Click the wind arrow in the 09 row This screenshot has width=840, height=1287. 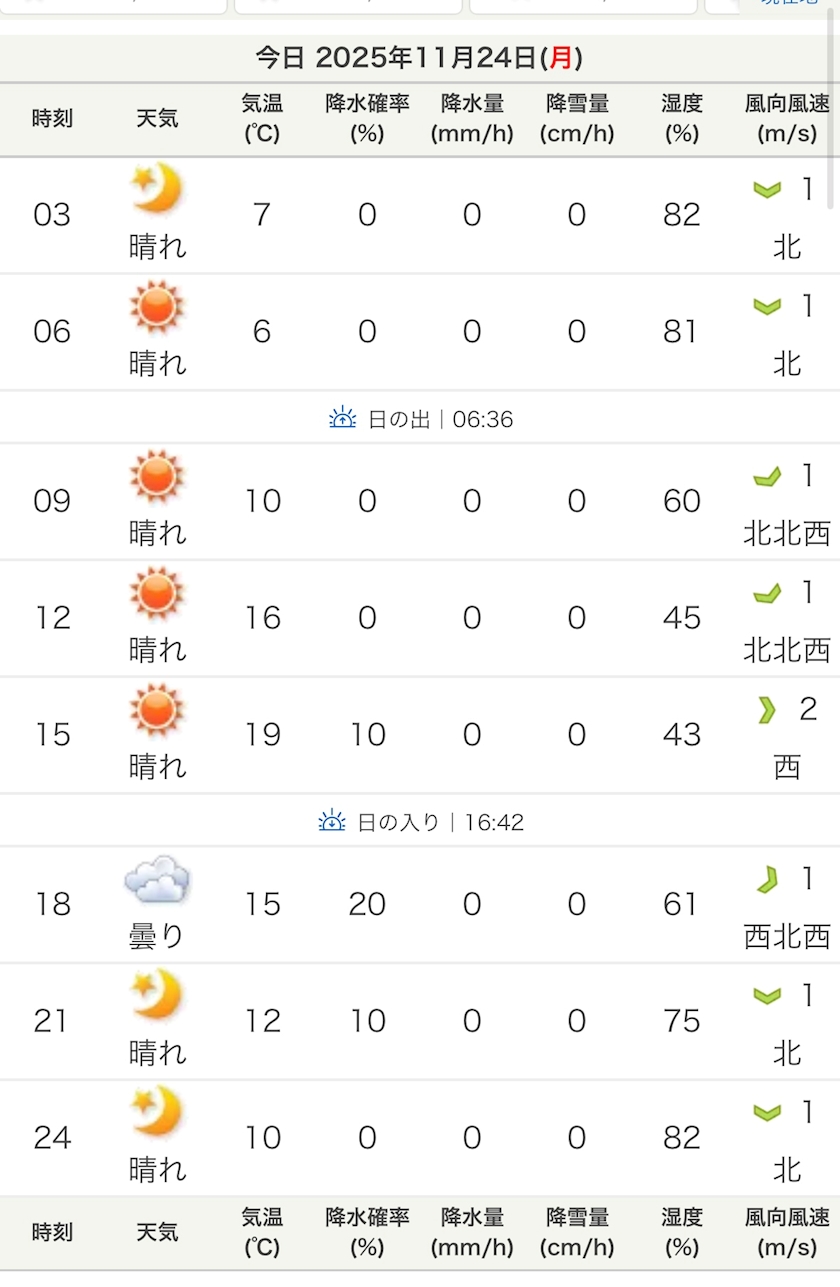coord(767,477)
